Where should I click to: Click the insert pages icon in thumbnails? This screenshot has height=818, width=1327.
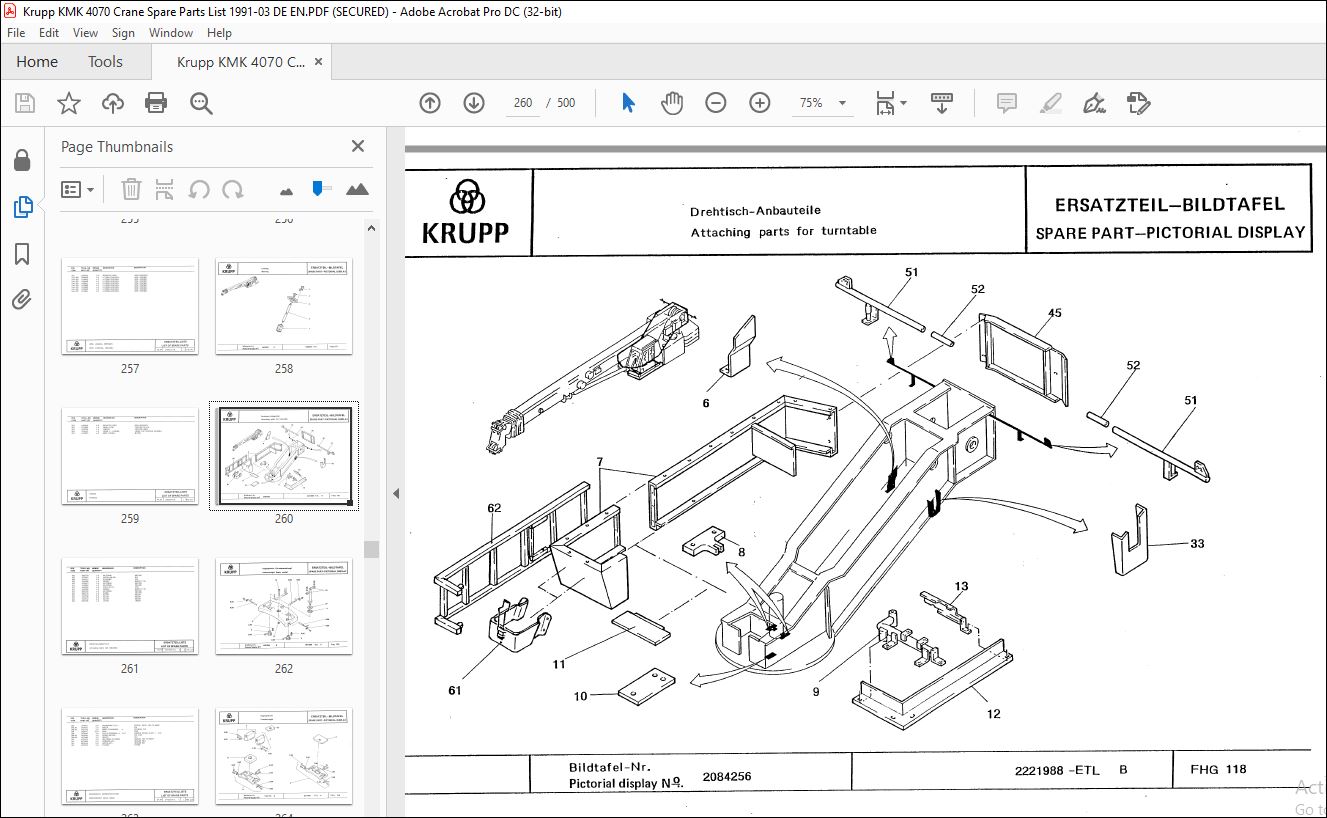coord(165,189)
